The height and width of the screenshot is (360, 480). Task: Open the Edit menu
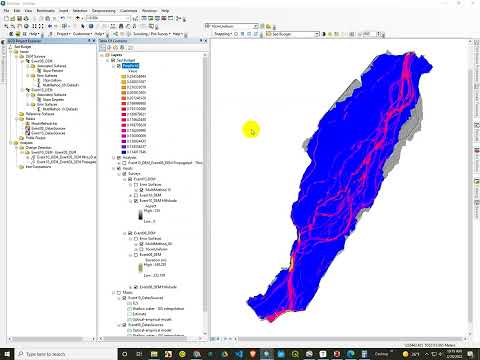pyautogui.click(x=17, y=11)
